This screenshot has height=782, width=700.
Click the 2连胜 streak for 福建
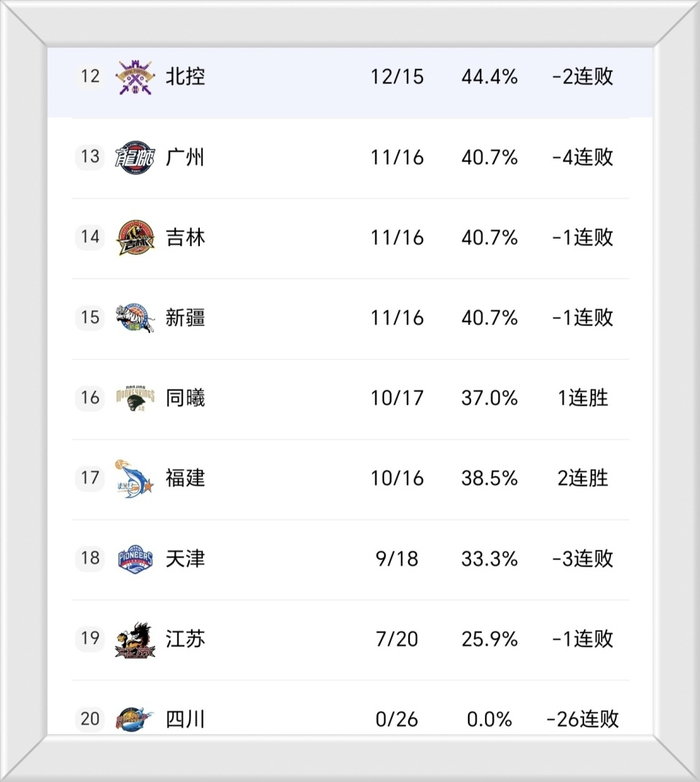pos(582,478)
